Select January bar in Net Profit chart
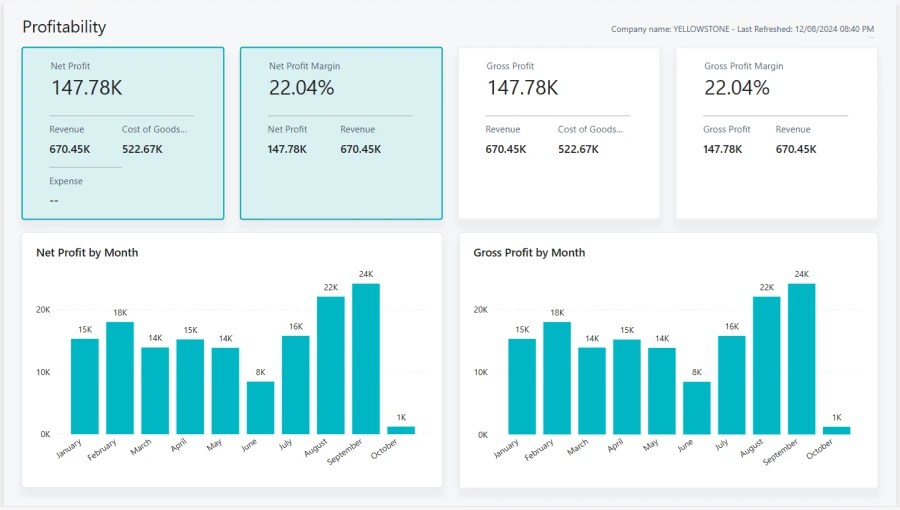The width and height of the screenshot is (900, 510). click(x=85, y=386)
